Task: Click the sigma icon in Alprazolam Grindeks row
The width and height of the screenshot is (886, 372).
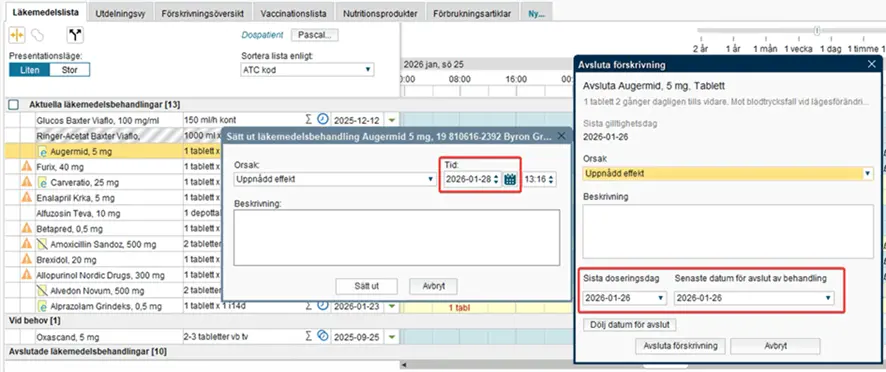Action: coord(308,306)
